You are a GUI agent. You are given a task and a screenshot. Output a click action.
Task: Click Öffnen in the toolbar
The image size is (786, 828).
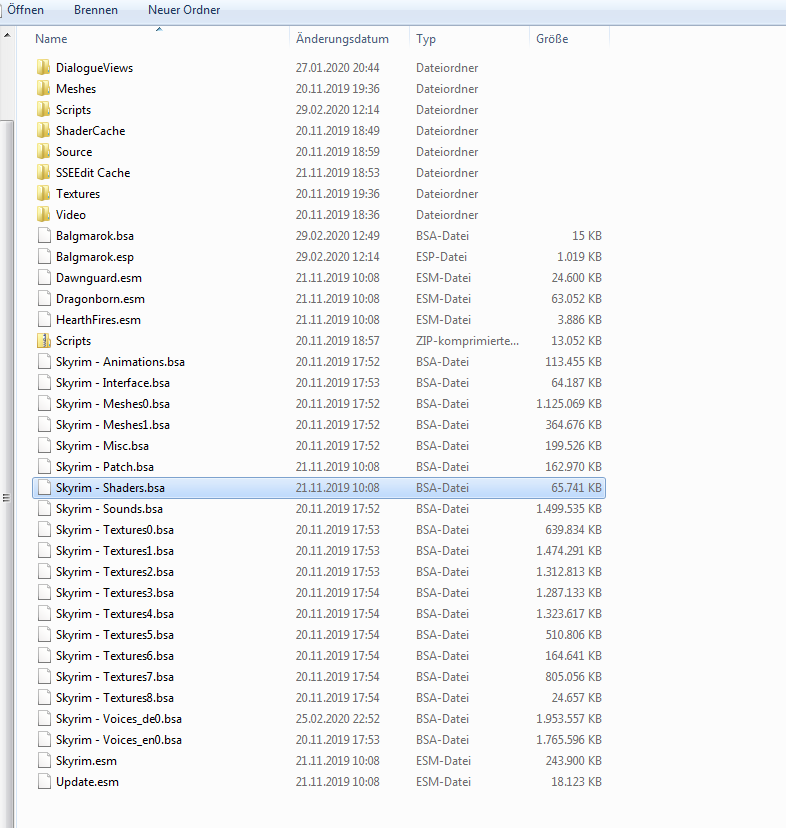click(26, 10)
